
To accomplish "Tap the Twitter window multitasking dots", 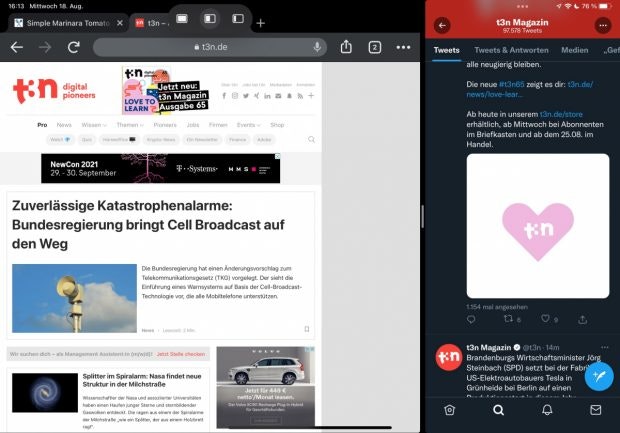I will tap(522, 6).
